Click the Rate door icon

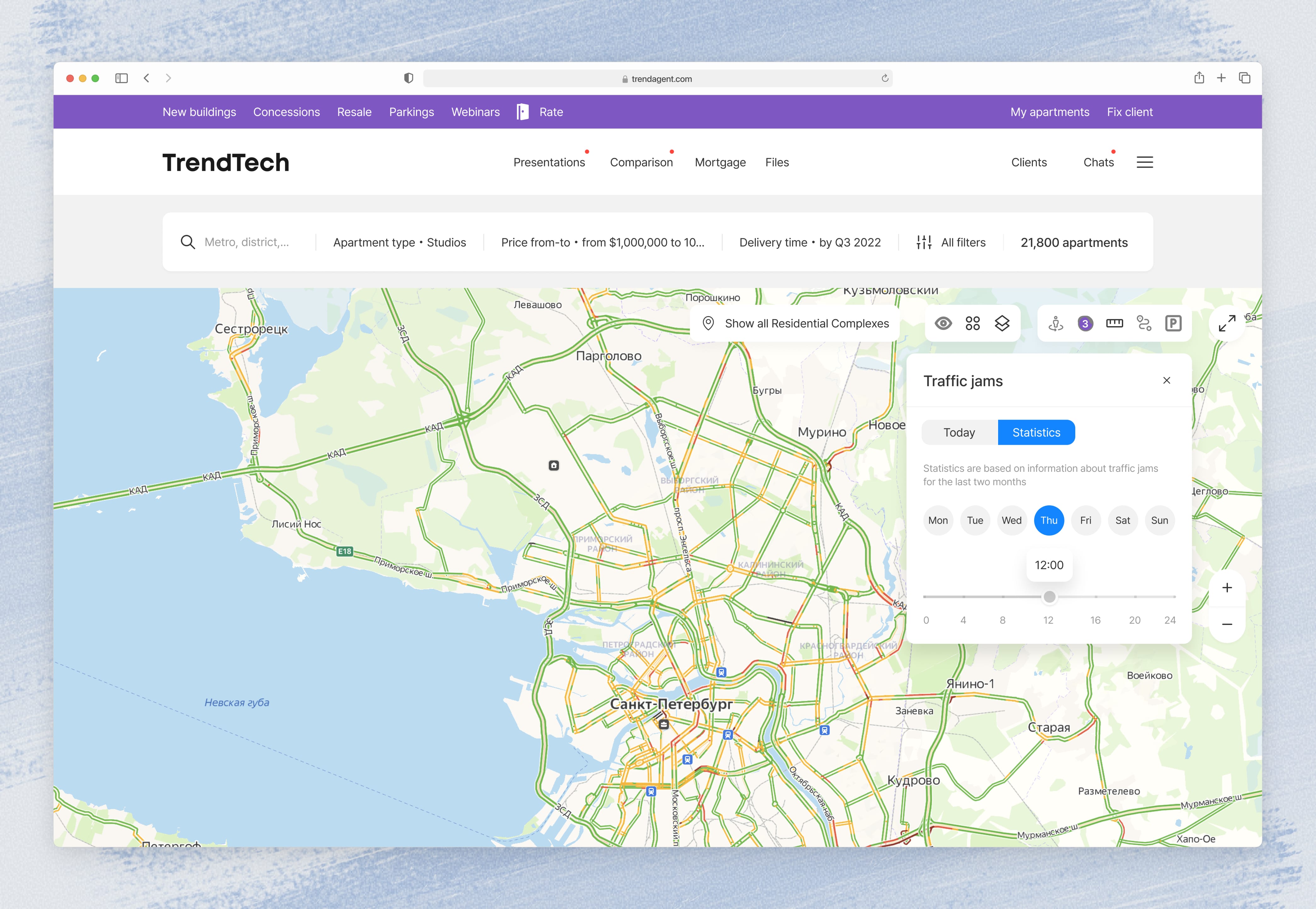click(x=522, y=112)
